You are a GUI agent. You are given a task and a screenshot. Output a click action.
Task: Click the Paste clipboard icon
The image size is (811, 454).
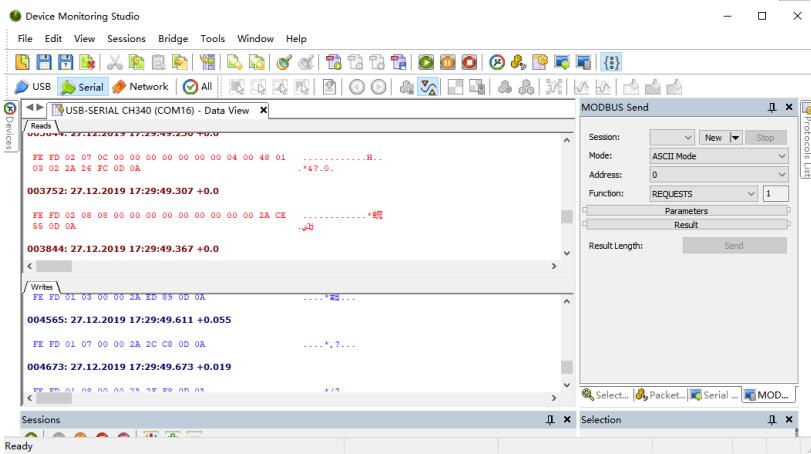158,62
